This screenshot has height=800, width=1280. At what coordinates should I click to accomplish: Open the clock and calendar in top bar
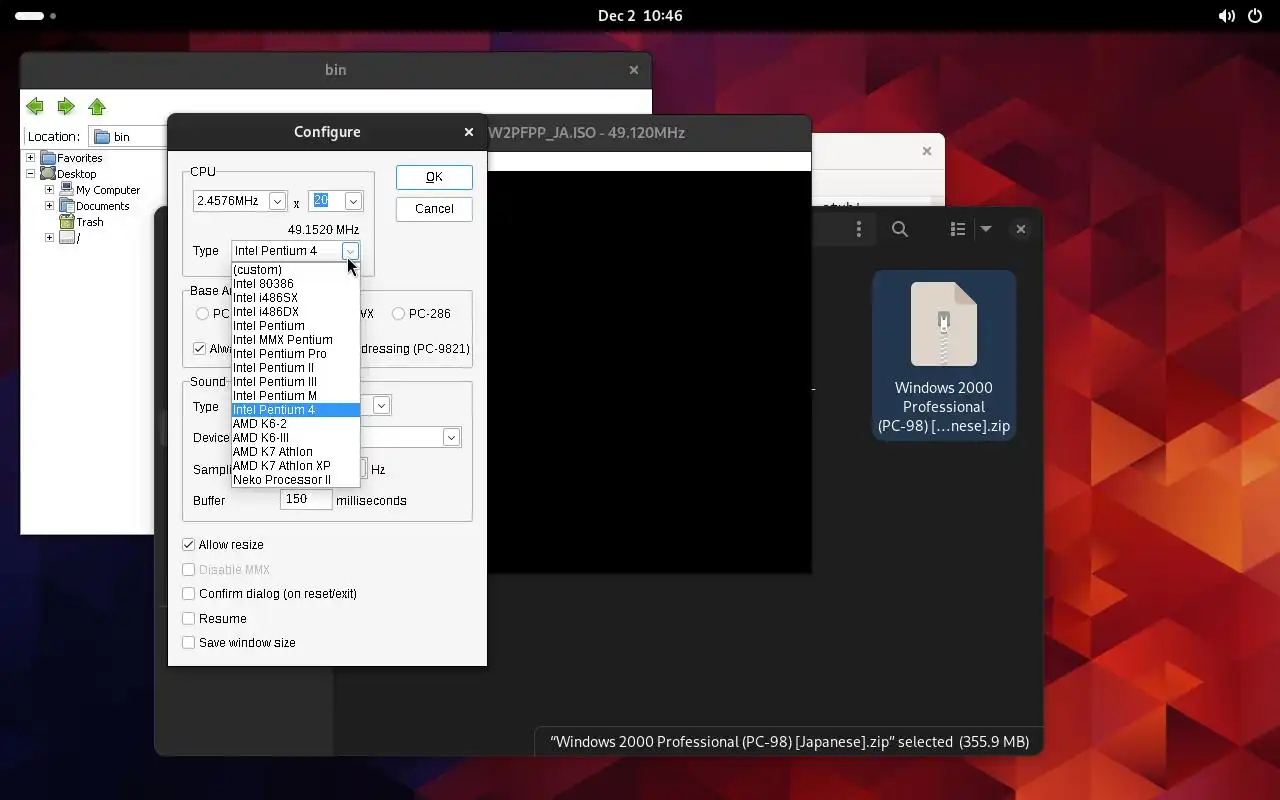coord(640,16)
